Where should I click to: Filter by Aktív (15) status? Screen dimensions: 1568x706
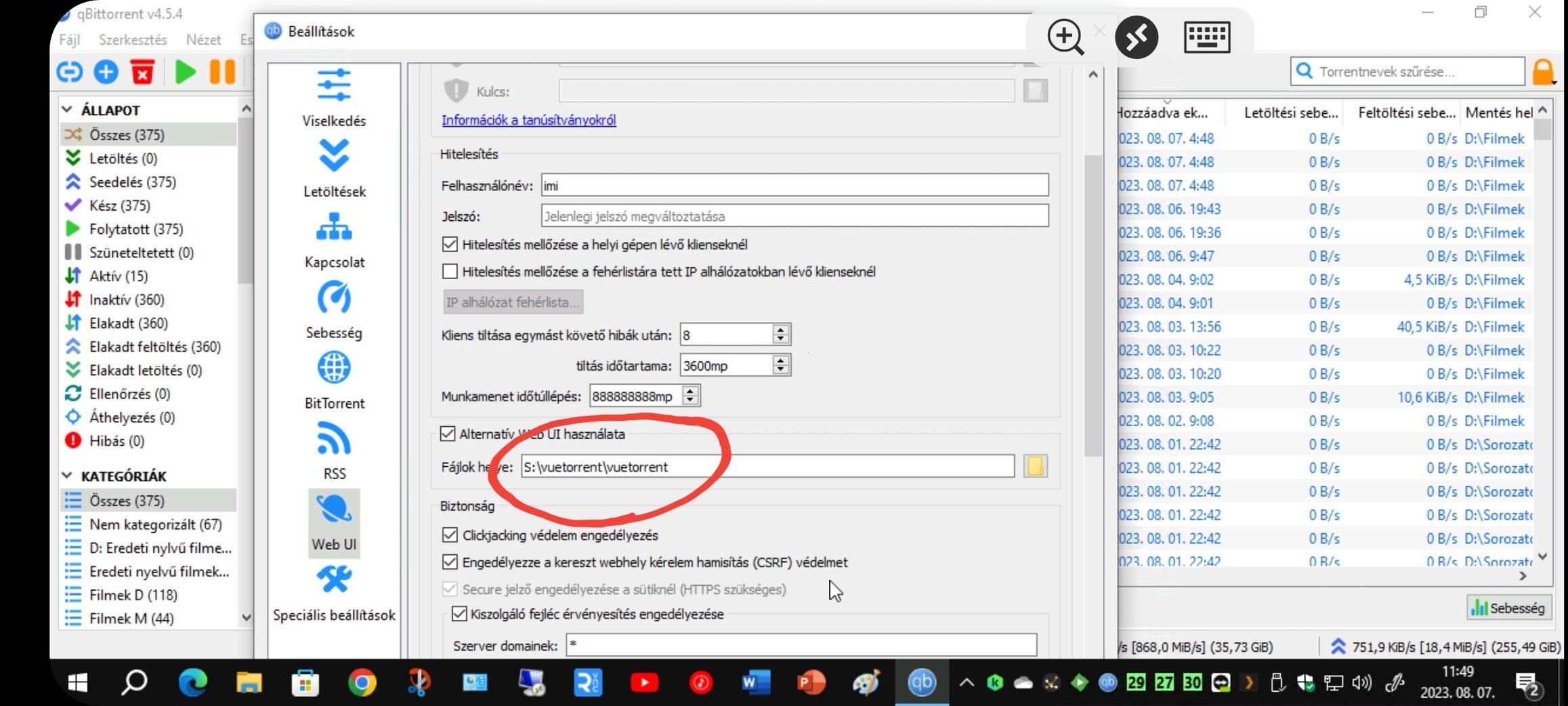(119, 276)
